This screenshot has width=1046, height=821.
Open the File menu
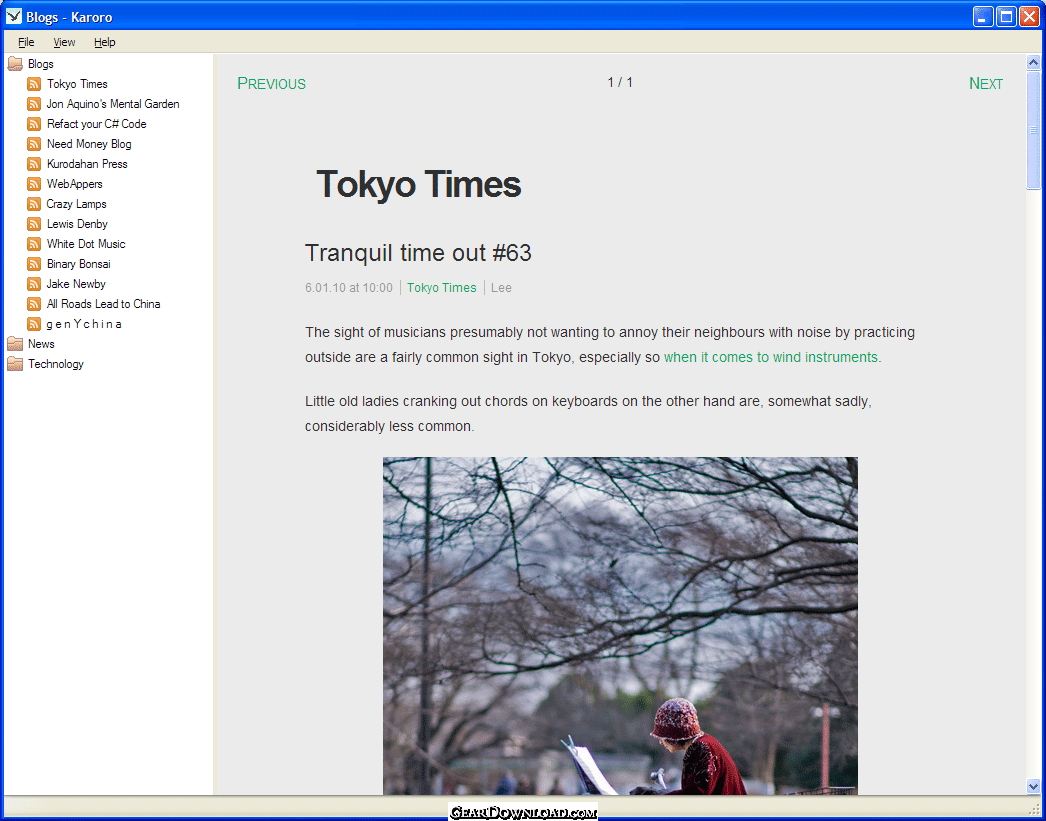(26, 42)
